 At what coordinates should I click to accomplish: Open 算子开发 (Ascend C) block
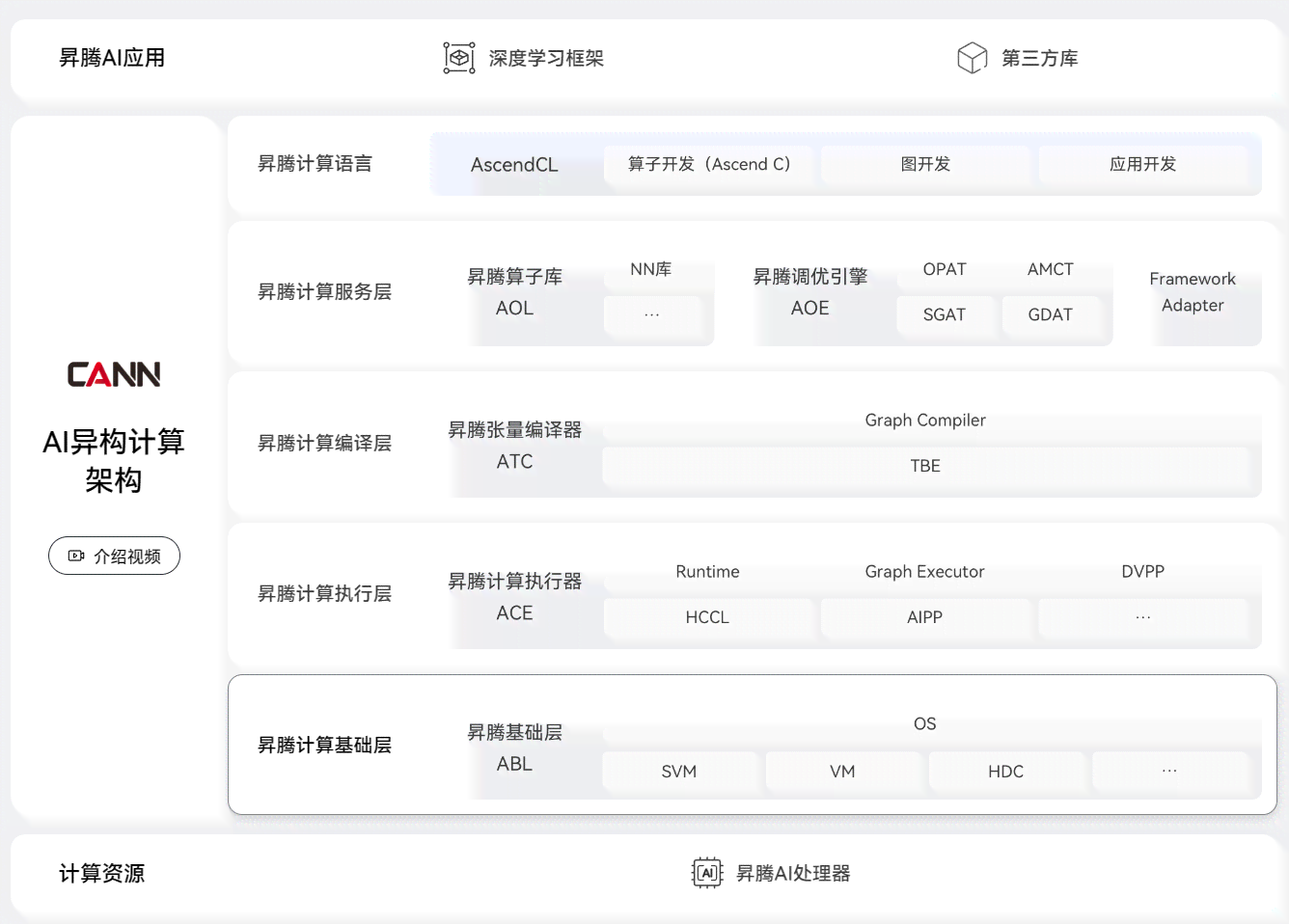tap(709, 165)
